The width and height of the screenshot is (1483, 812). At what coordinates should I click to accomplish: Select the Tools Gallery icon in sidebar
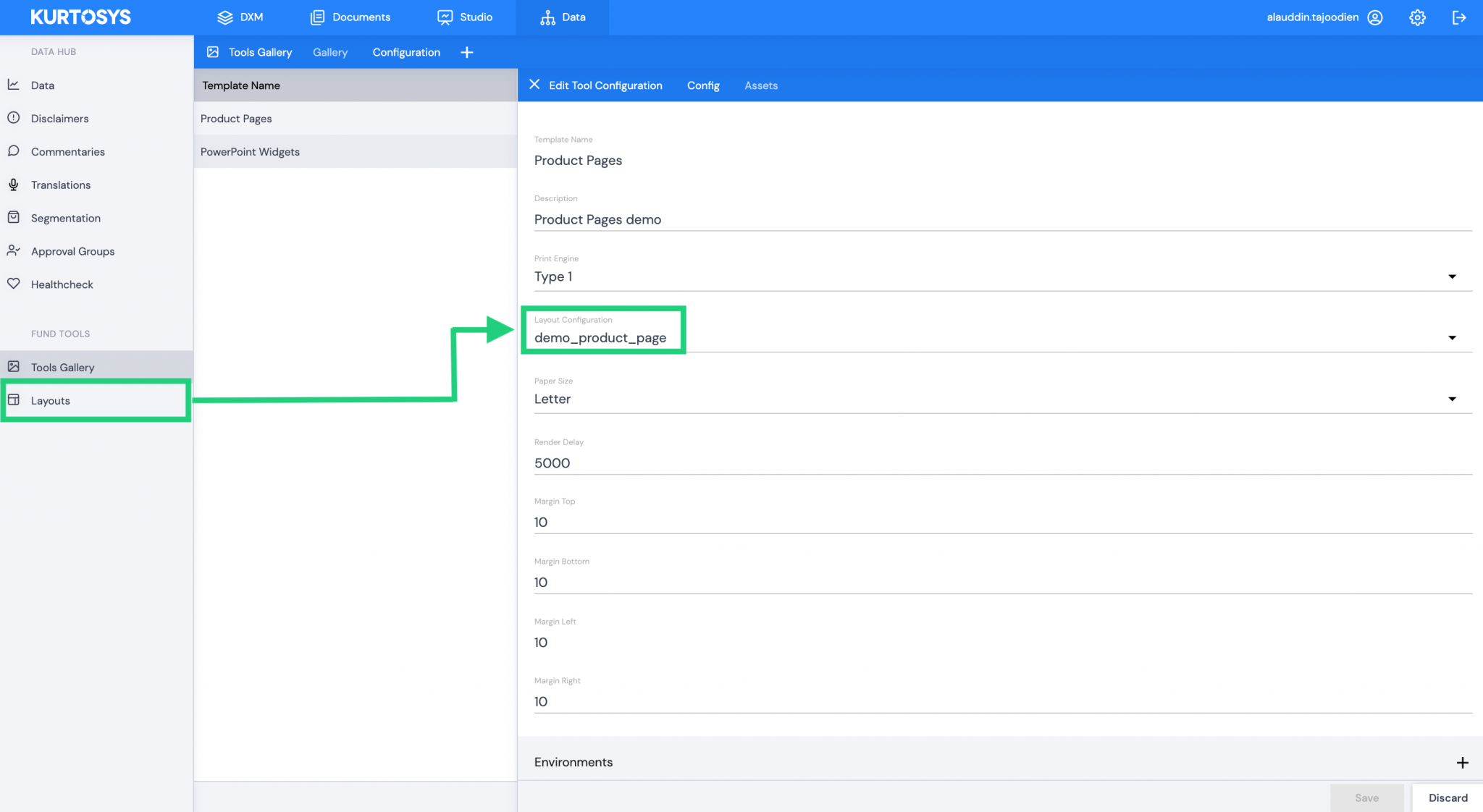tap(14, 367)
